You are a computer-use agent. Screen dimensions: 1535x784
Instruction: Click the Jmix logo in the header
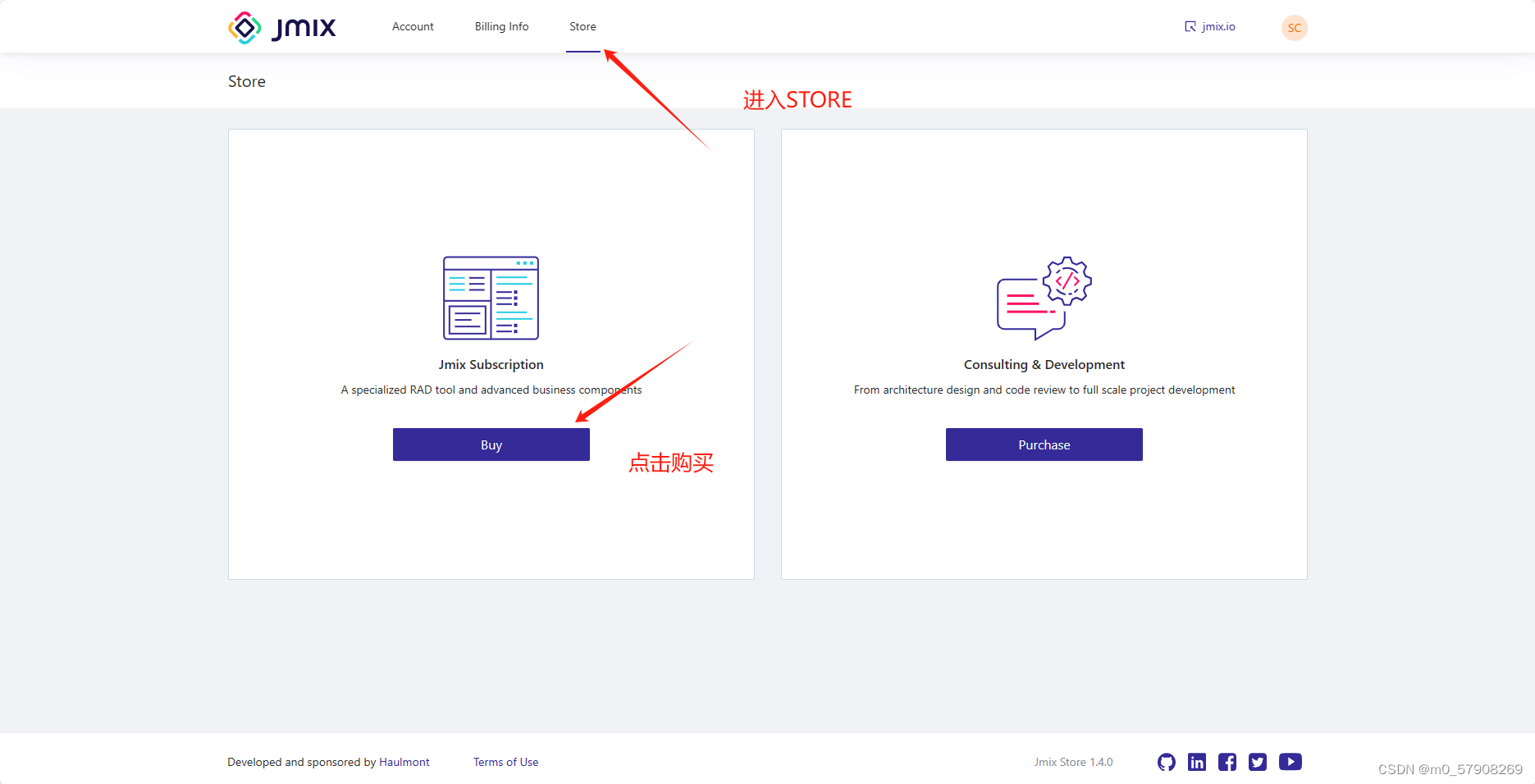click(281, 27)
